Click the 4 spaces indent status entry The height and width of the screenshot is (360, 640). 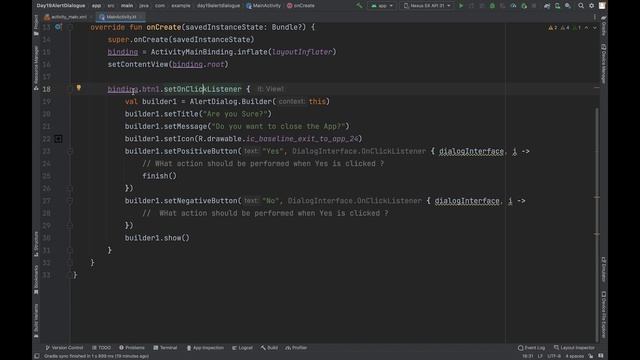point(574,356)
